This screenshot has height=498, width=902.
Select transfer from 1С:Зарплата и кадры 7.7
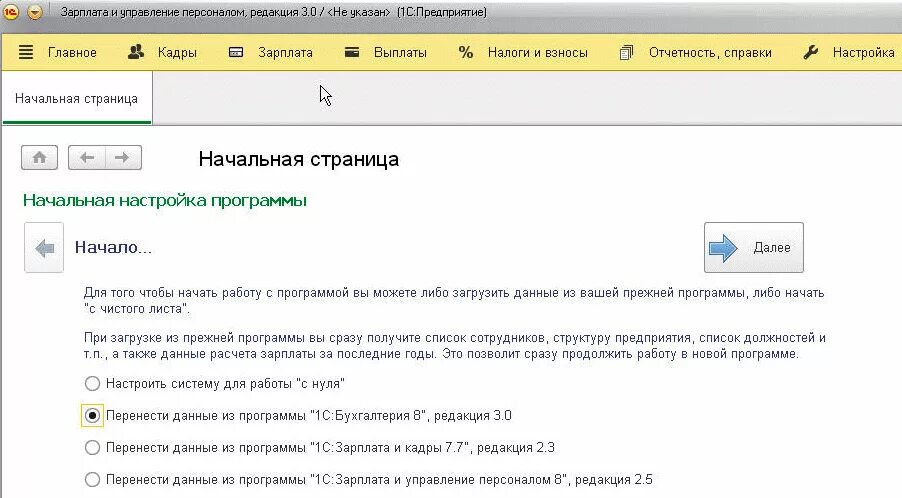(319, 447)
